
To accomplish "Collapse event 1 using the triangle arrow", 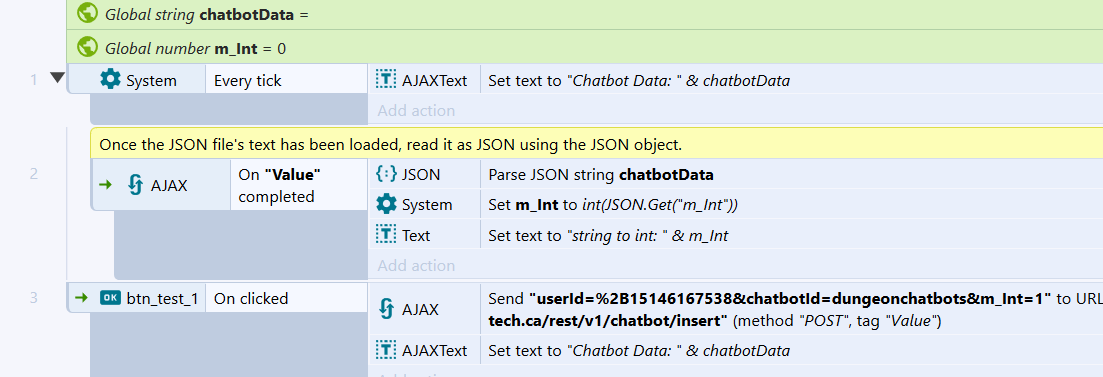I will 57,79.
